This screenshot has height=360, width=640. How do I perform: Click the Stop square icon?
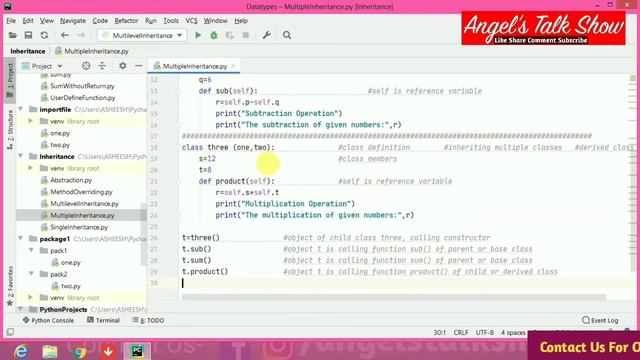(246, 36)
